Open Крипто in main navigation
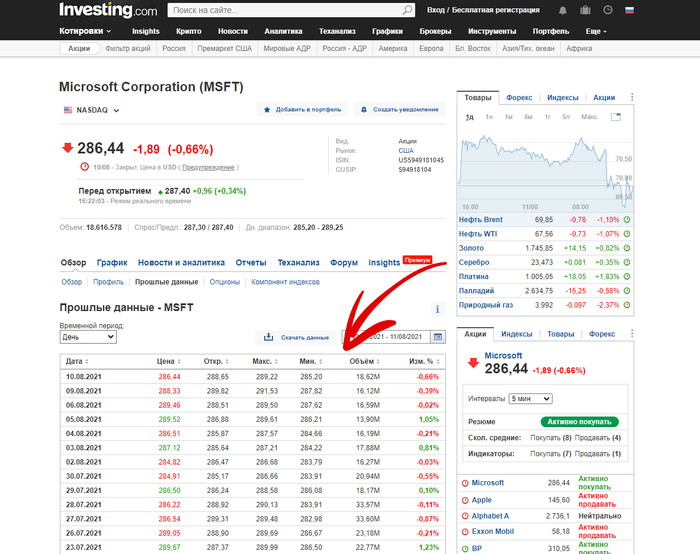This screenshot has height=554, width=700. (x=188, y=31)
